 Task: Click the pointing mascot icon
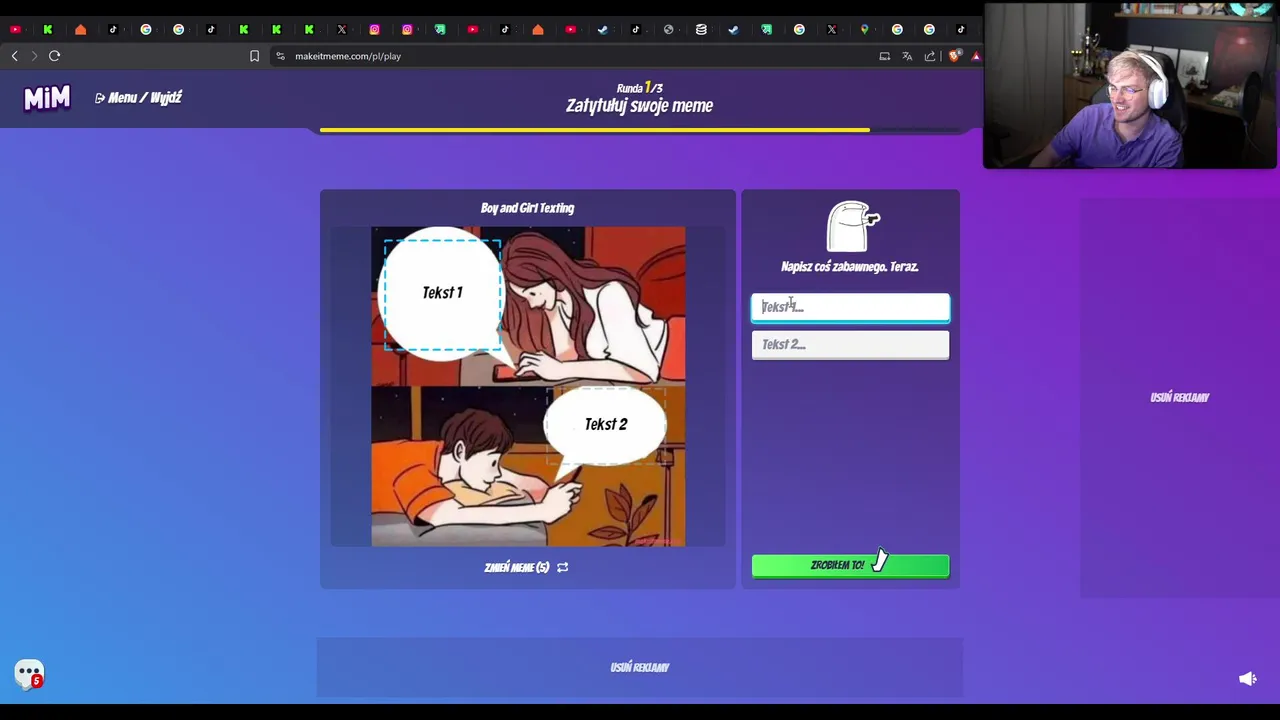pyautogui.click(x=853, y=226)
